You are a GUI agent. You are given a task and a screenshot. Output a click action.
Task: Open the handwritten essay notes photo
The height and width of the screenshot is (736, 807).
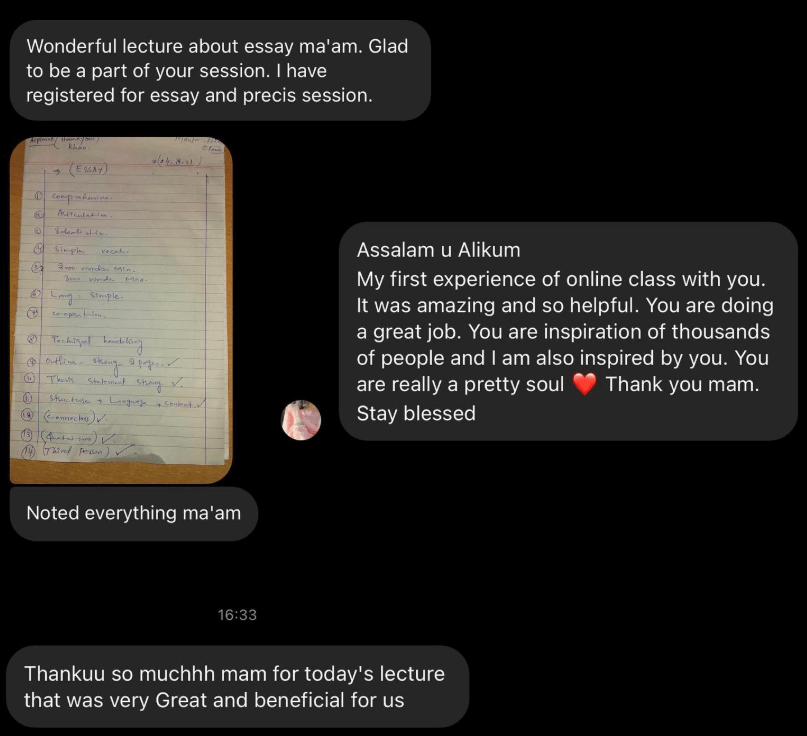(x=121, y=310)
